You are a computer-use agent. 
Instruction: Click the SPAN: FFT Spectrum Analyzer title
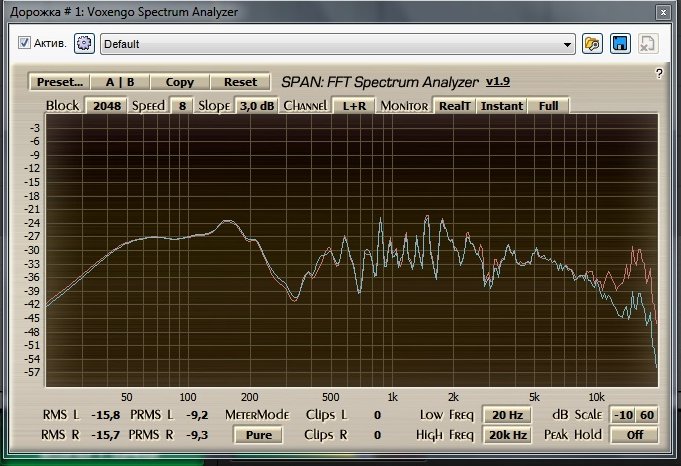point(380,82)
